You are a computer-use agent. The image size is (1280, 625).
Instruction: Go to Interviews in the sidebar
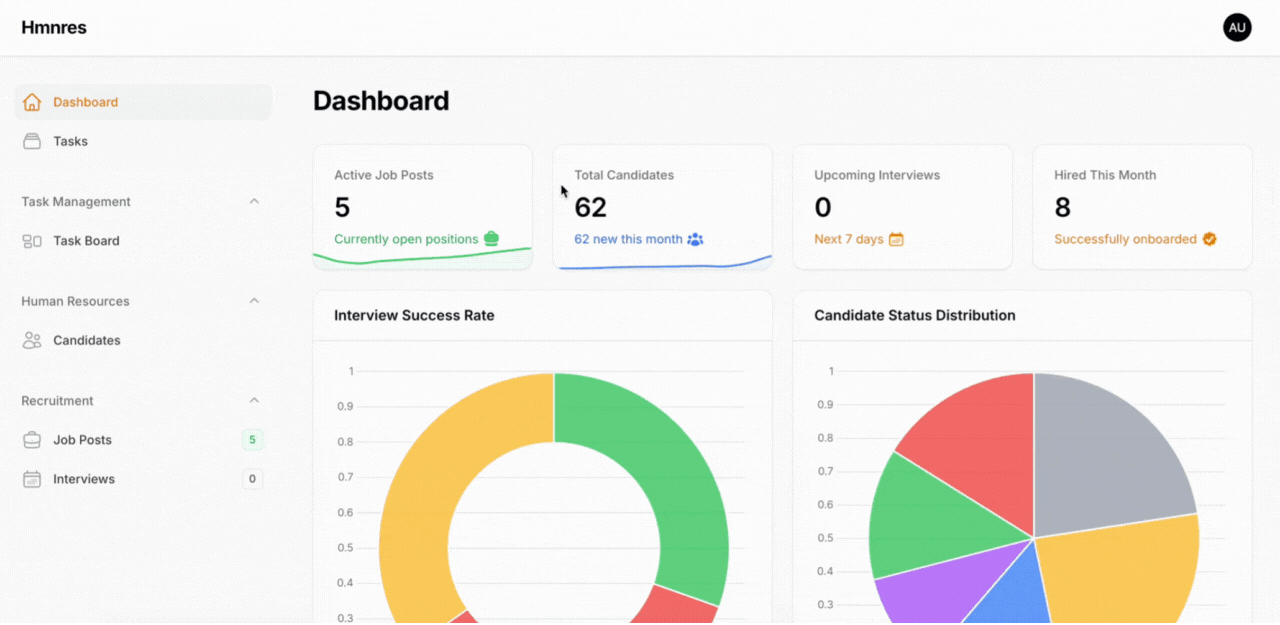[143, 479]
